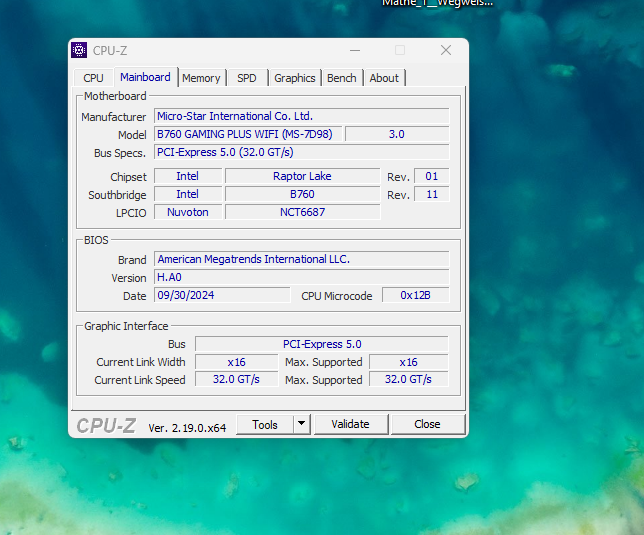This screenshot has width=644, height=535.
Task: Select the Mainboard tab
Action: coord(145,77)
